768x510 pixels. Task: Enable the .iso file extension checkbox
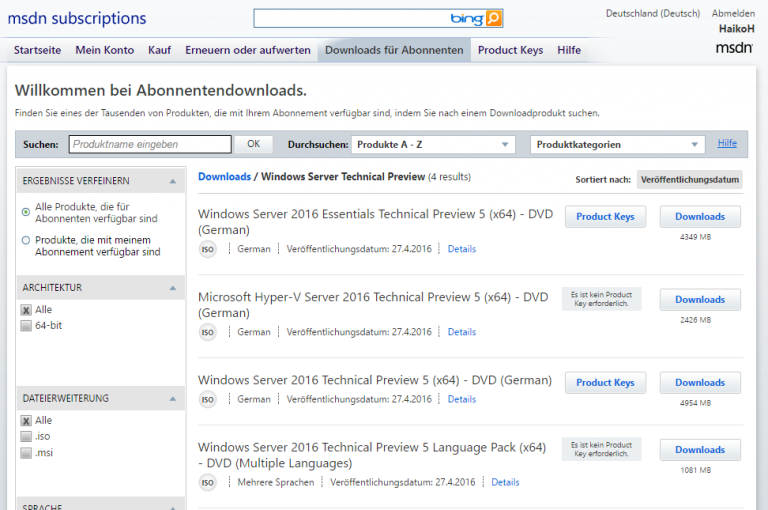click(26, 436)
